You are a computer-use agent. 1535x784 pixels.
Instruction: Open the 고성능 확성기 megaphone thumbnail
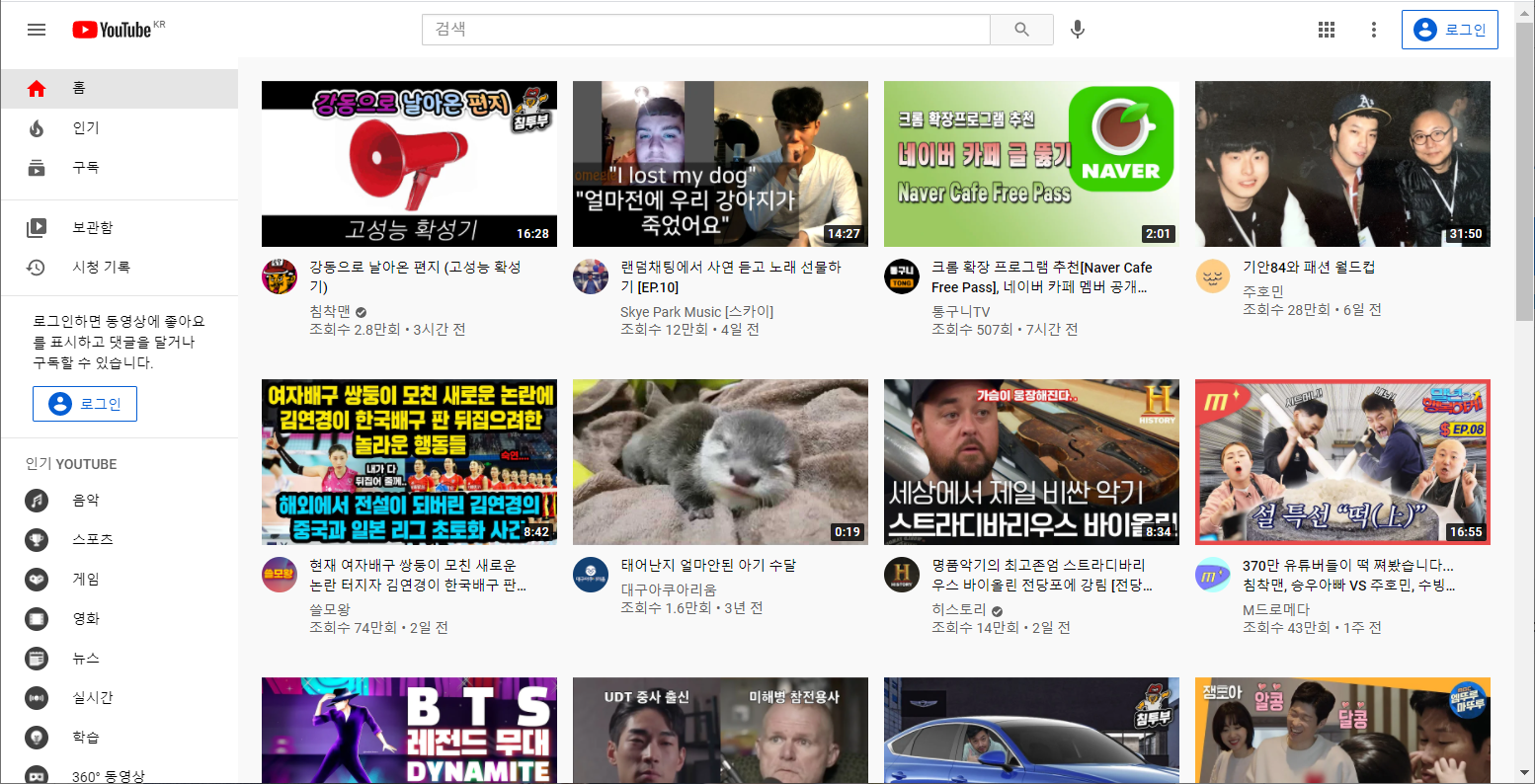pyautogui.click(x=409, y=164)
